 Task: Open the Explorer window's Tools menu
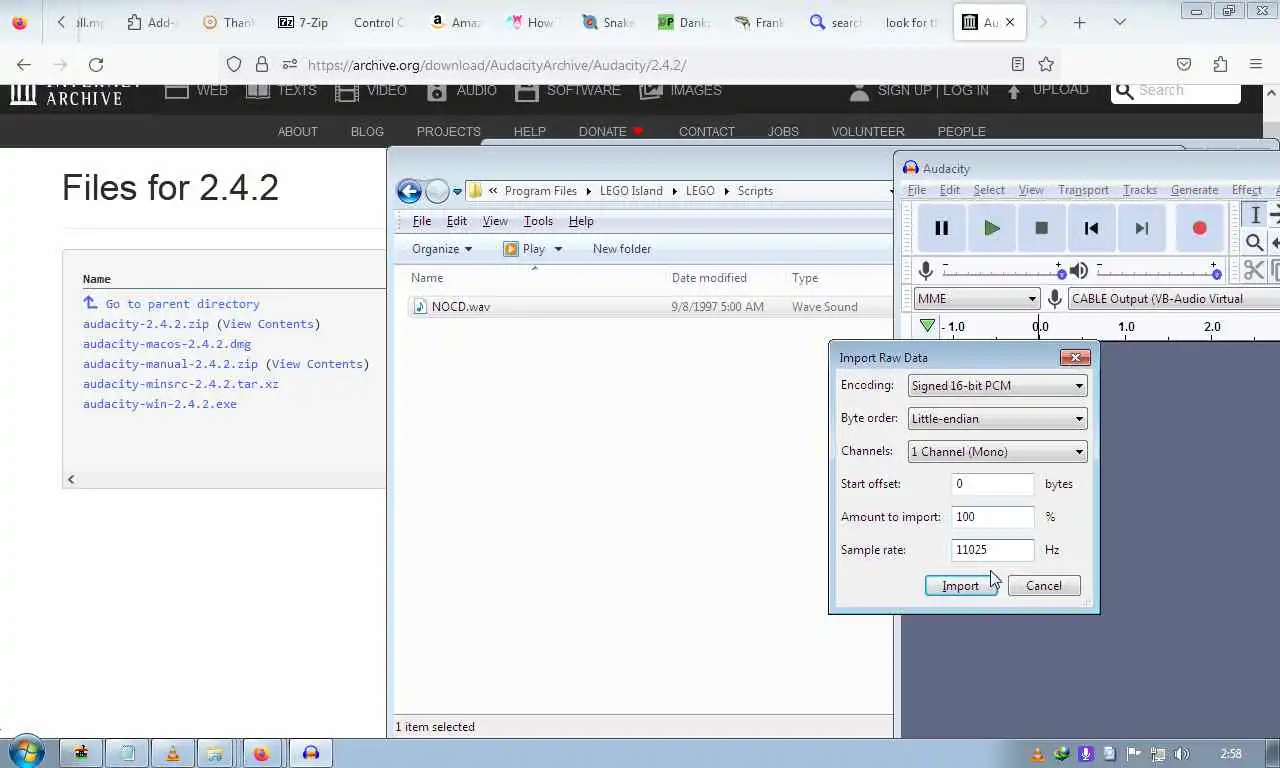coord(538,221)
